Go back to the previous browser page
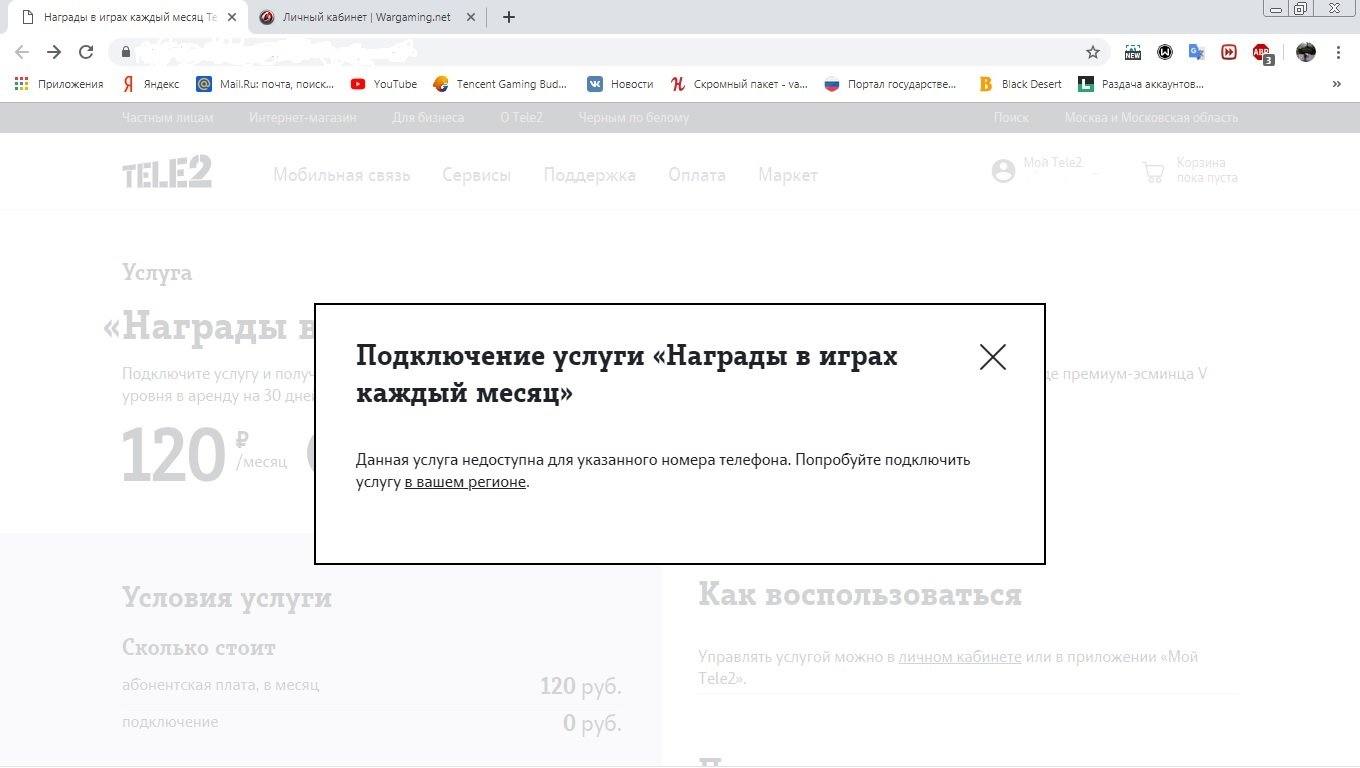Image resolution: width=1360 pixels, height=768 pixels. pyautogui.click(x=22, y=52)
